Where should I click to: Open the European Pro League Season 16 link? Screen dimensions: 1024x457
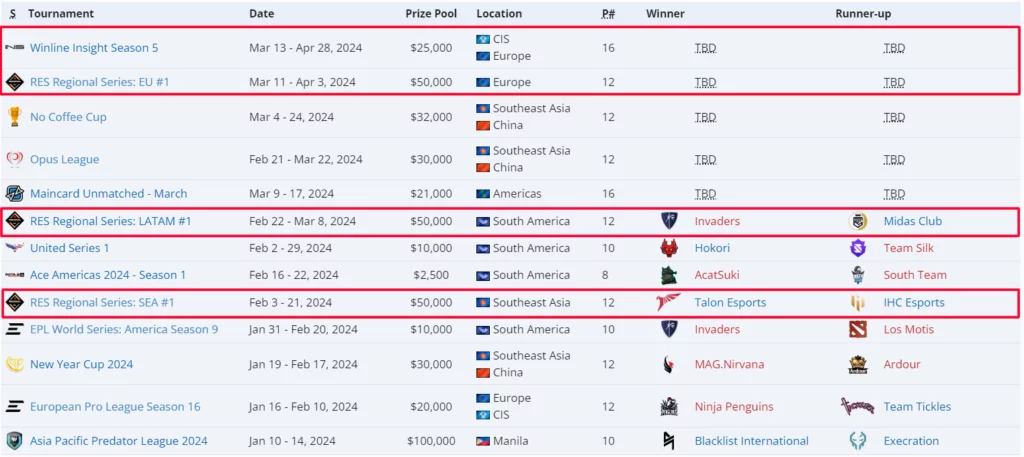[x=115, y=407]
